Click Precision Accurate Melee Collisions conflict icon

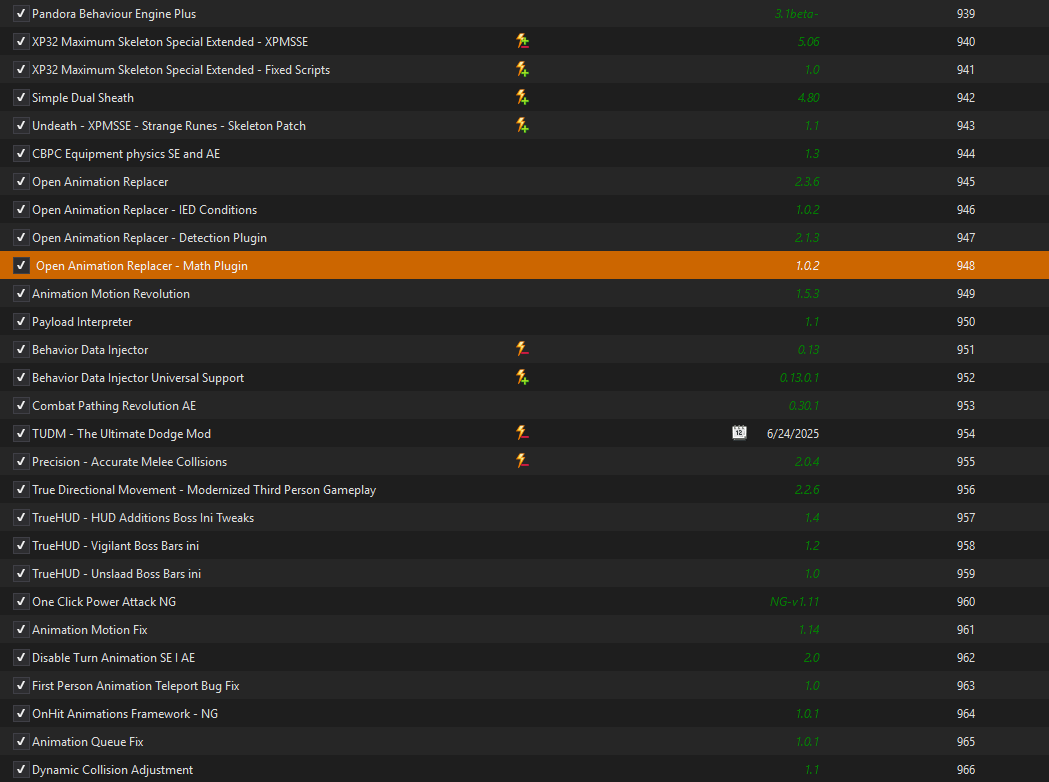click(x=522, y=462)
